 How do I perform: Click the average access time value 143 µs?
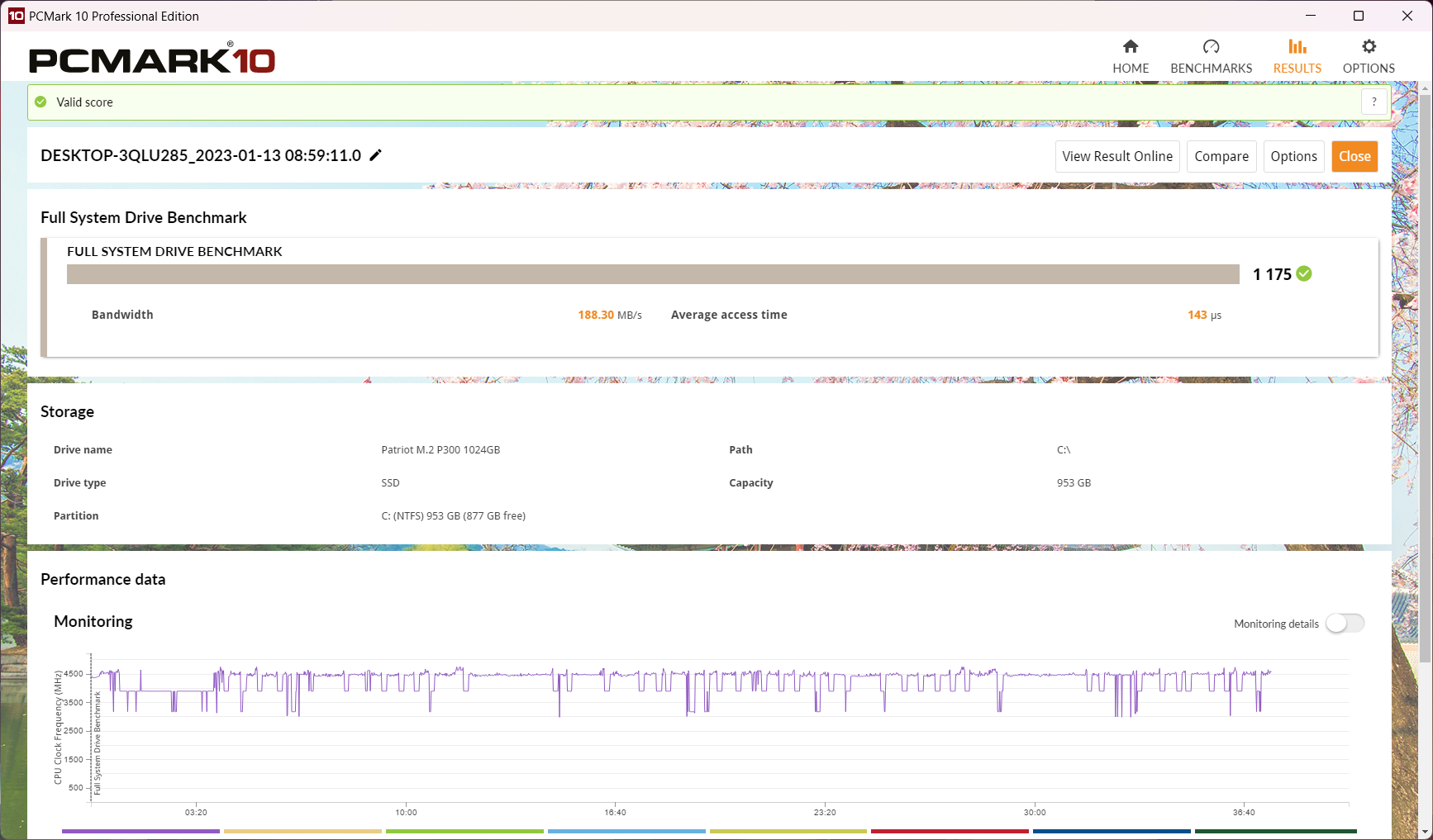1204,315
